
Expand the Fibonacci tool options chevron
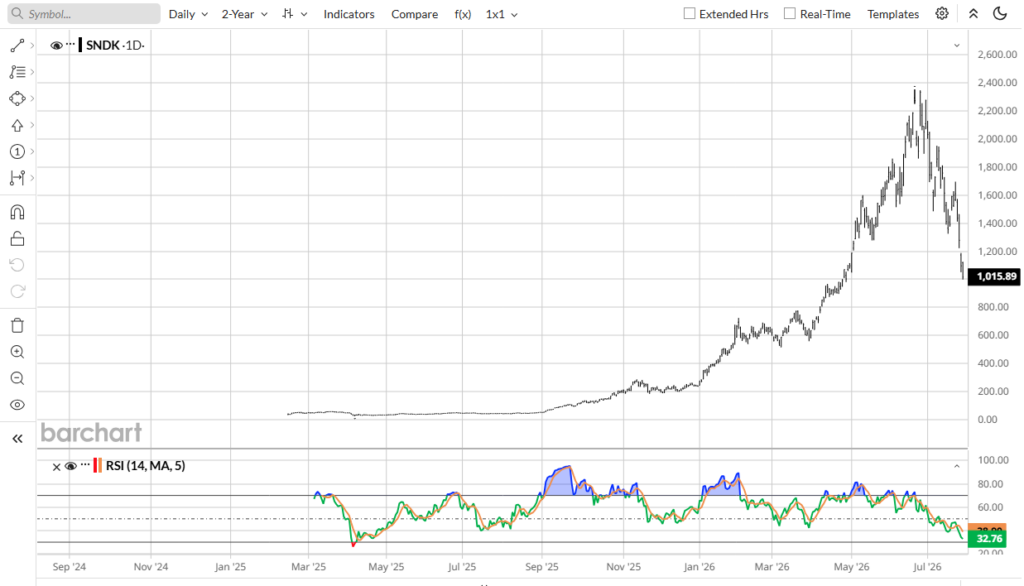tap(32, 72)
